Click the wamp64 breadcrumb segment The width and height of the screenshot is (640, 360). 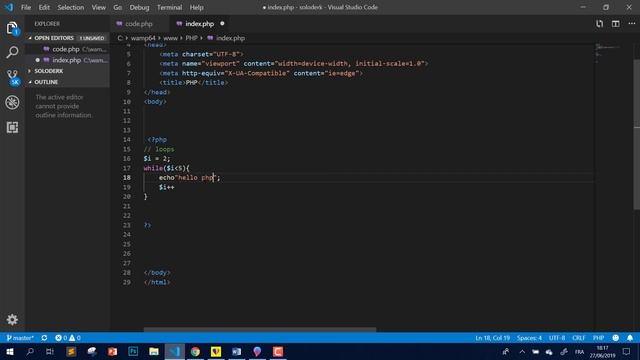143,38
